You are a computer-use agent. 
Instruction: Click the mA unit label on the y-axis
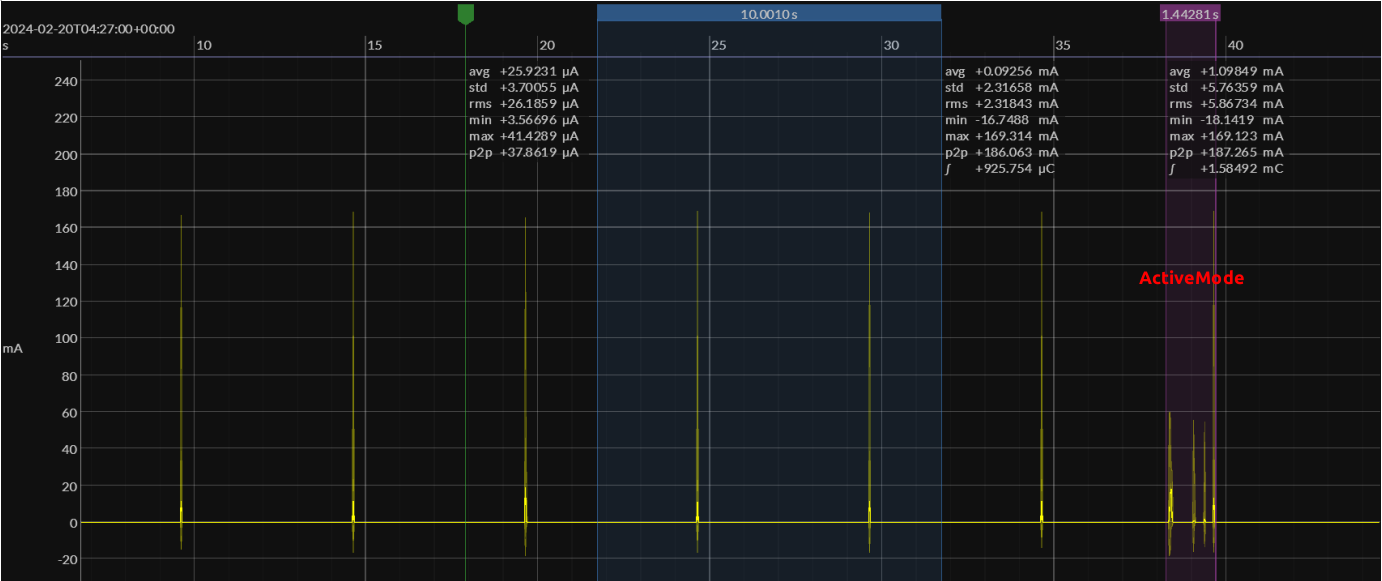tap(11, 348)
